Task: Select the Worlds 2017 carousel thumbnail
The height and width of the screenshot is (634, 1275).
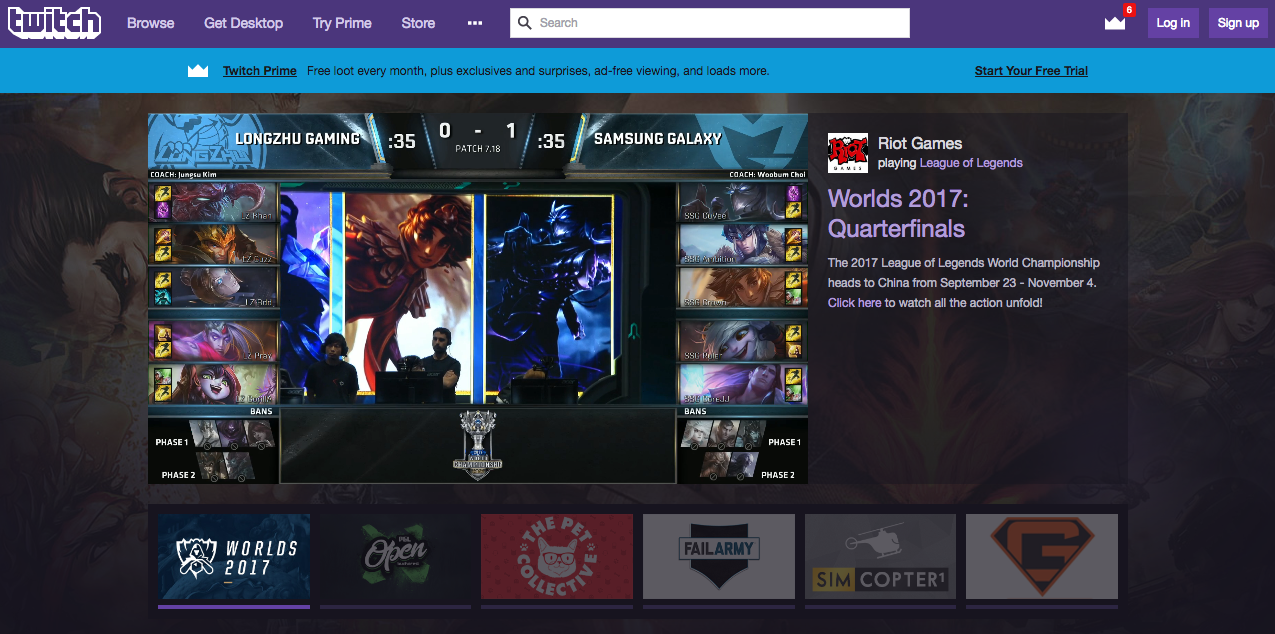Action: [x=234, y=556]
